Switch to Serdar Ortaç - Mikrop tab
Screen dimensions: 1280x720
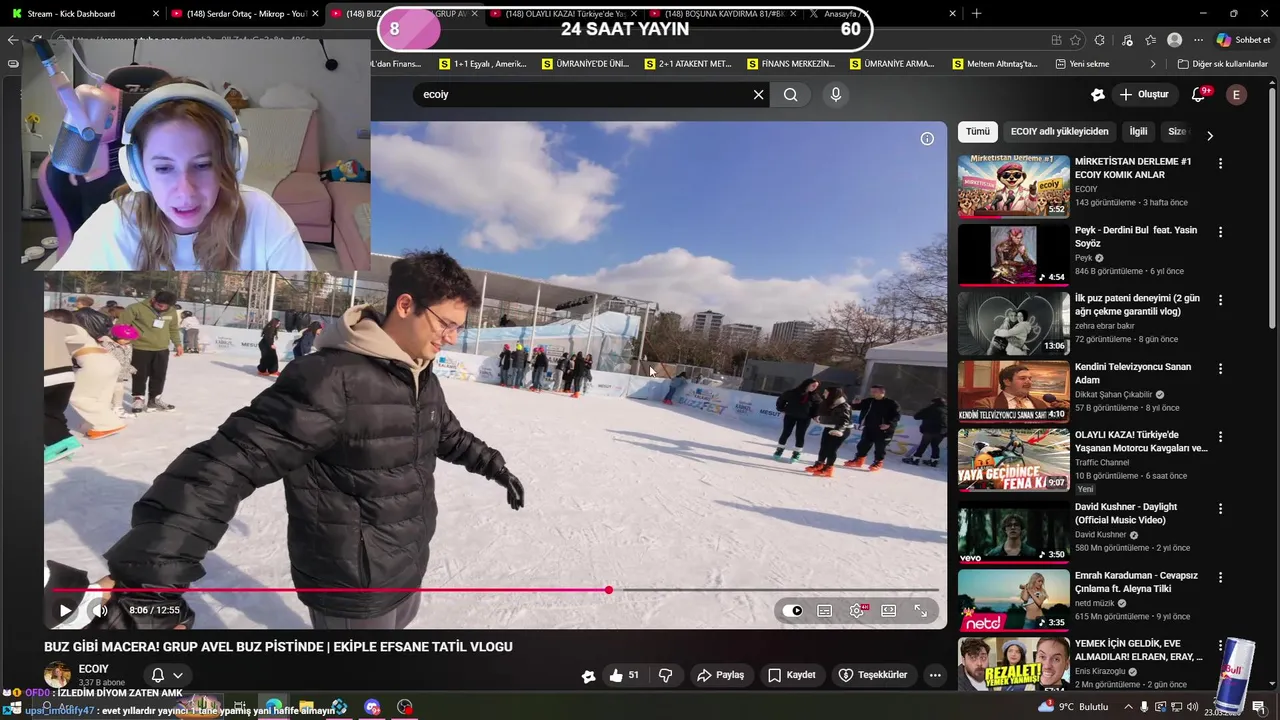(245, 13)
